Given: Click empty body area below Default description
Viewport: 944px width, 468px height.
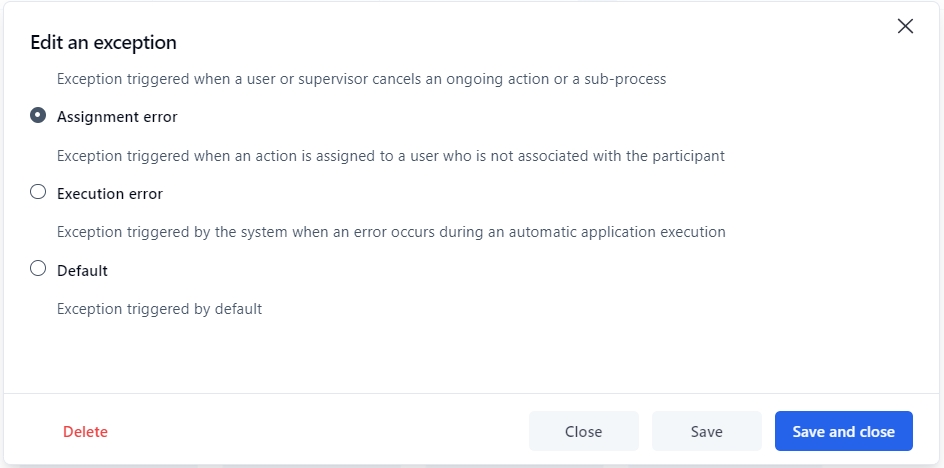Looking at the screenshot, I should pos(470,355).
